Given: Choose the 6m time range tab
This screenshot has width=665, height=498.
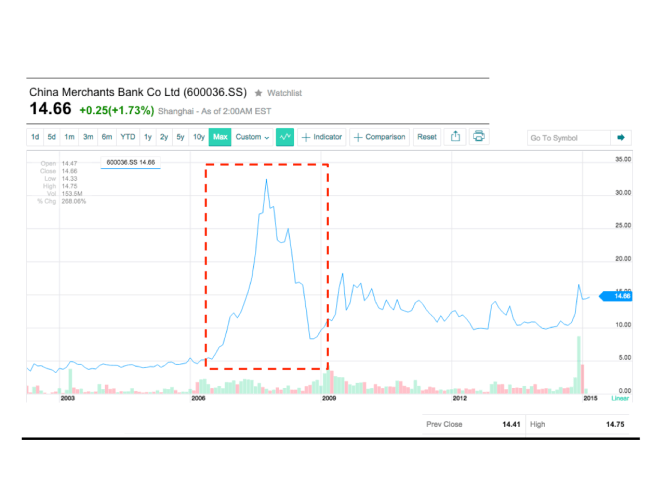Looking at the screenshot, I should [x=106, y=137].
